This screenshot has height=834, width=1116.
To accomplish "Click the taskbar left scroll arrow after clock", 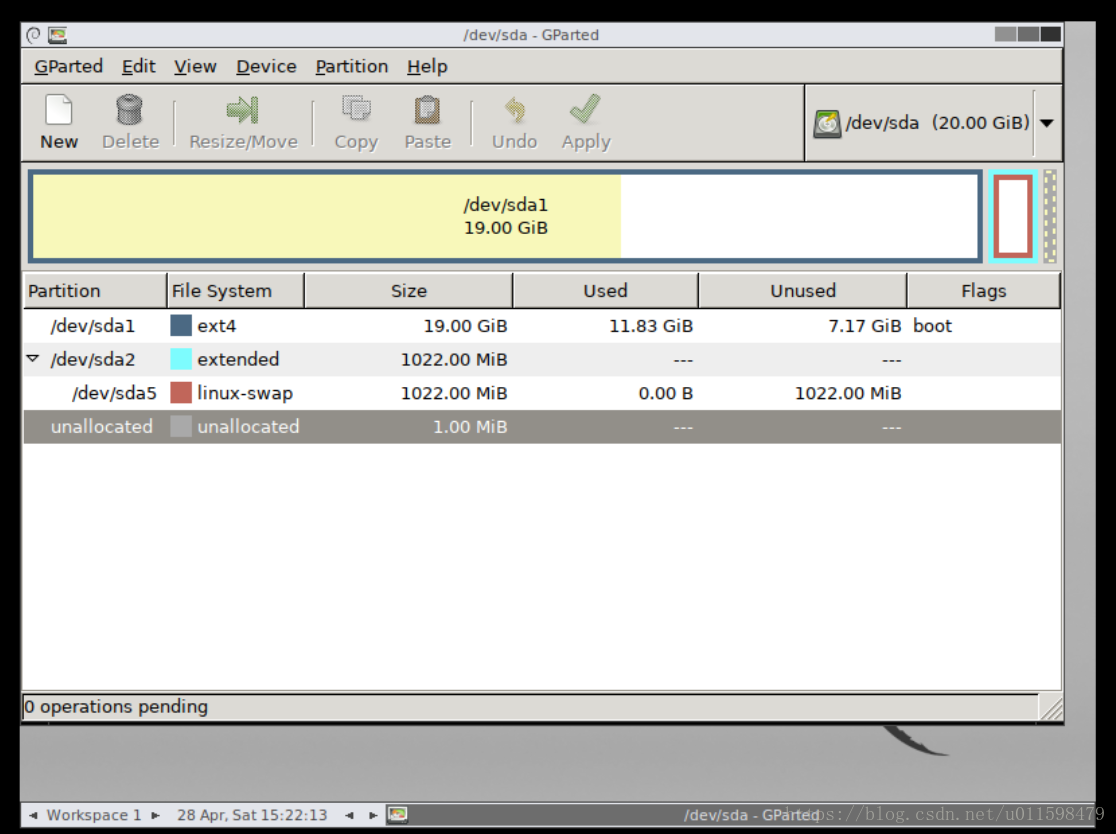I will pyautogui.click(x=349, y=815).
